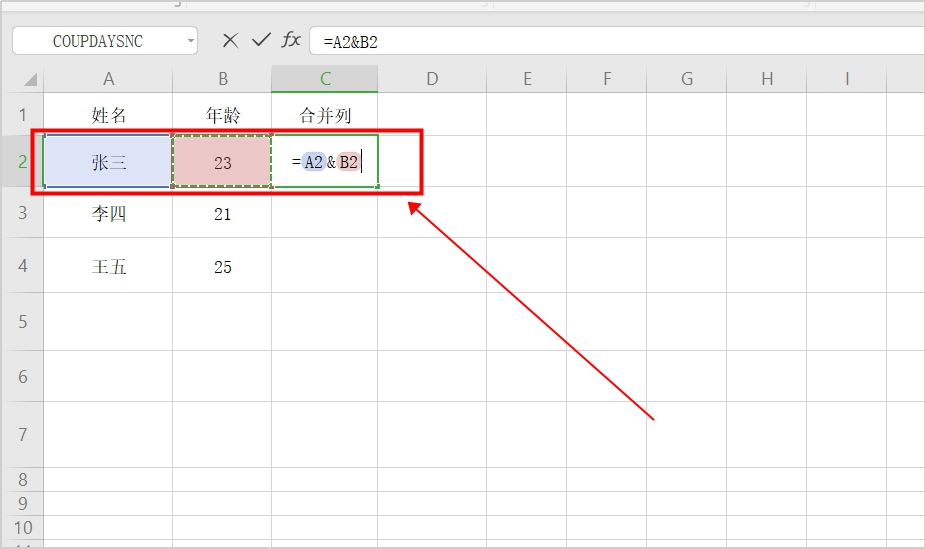Click the 姓名 header cell

click(x=108, y=115)
